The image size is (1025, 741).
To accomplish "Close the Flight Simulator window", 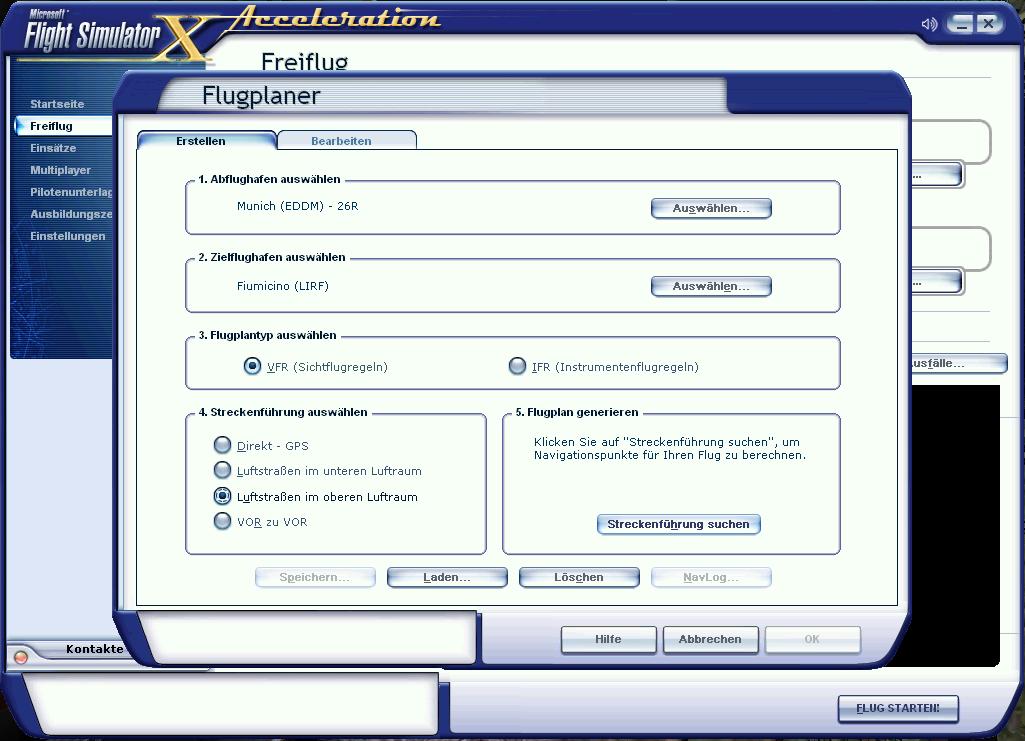I will click(x=988, y=24).
